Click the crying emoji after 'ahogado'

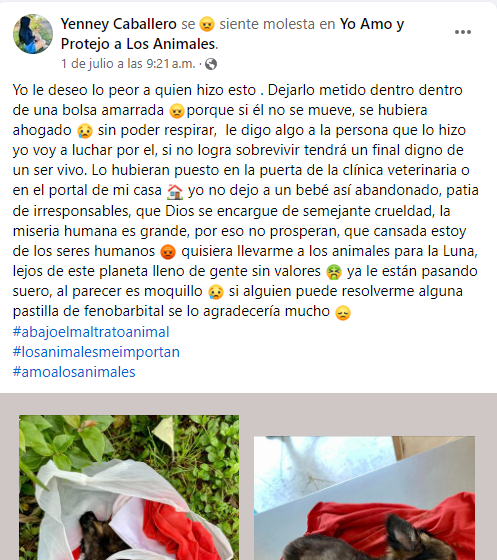[85, 131]
